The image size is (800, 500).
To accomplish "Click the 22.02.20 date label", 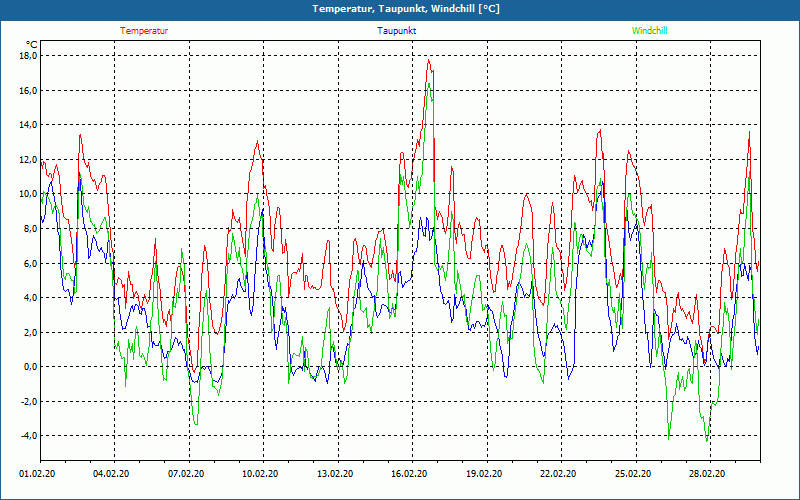I will pos(558,474).
